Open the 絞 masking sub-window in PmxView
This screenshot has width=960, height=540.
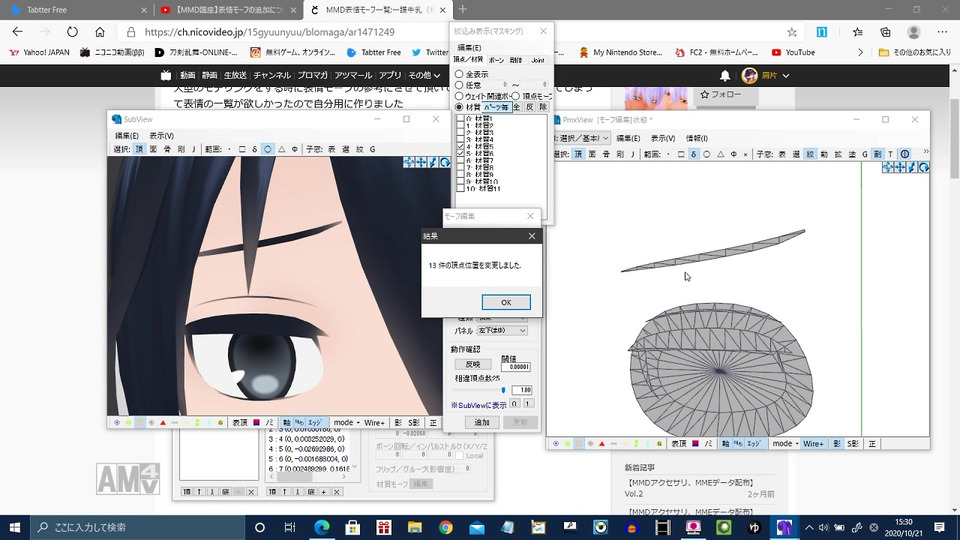[810, 154]
